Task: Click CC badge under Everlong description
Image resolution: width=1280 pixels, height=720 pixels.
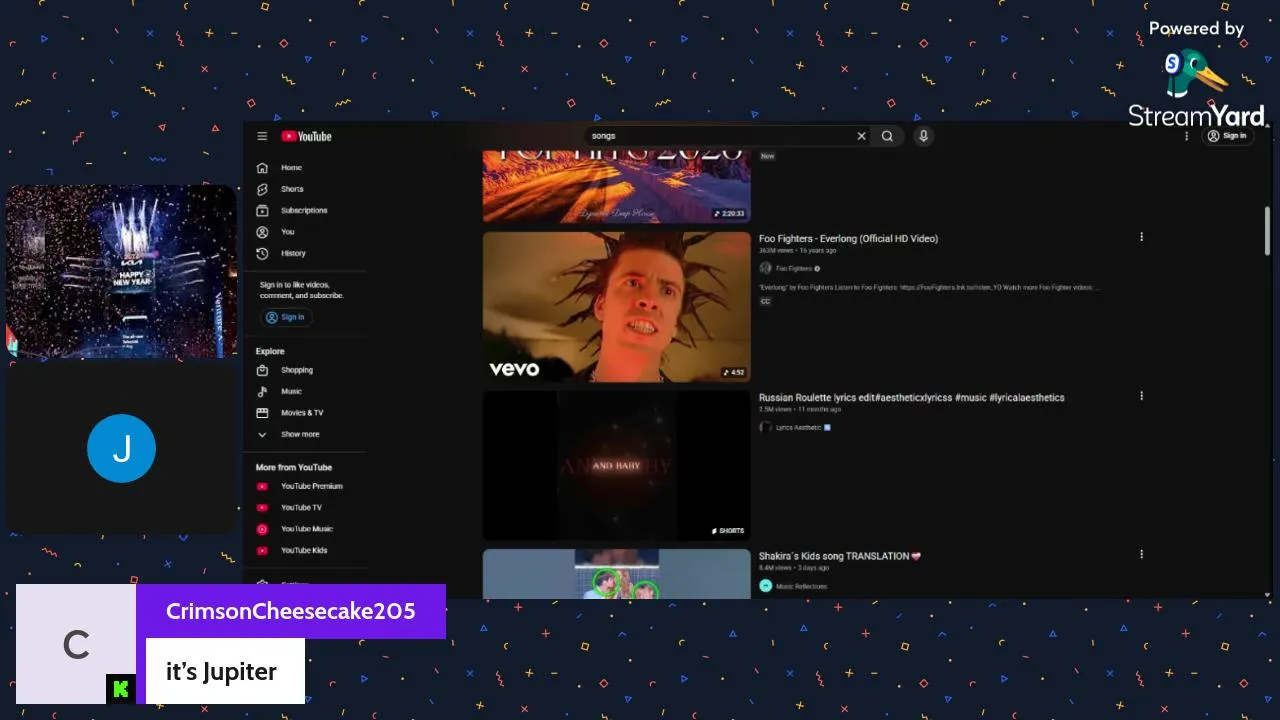Action: point(765,301)
